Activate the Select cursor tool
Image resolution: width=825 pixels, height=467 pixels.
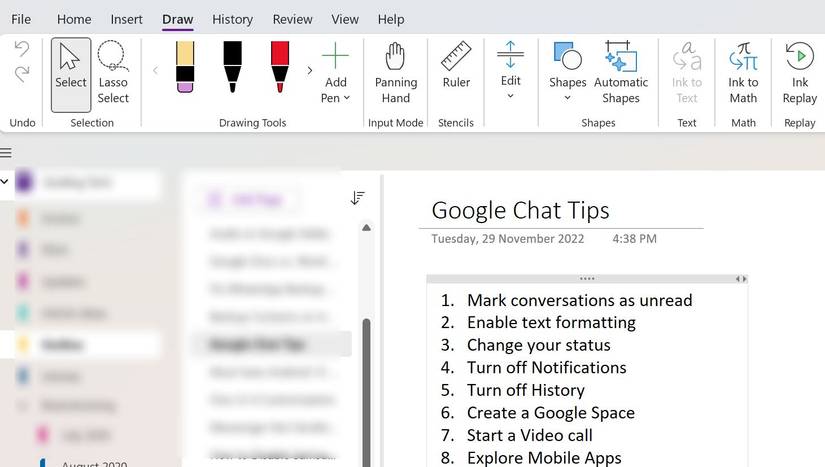(71, 75)
